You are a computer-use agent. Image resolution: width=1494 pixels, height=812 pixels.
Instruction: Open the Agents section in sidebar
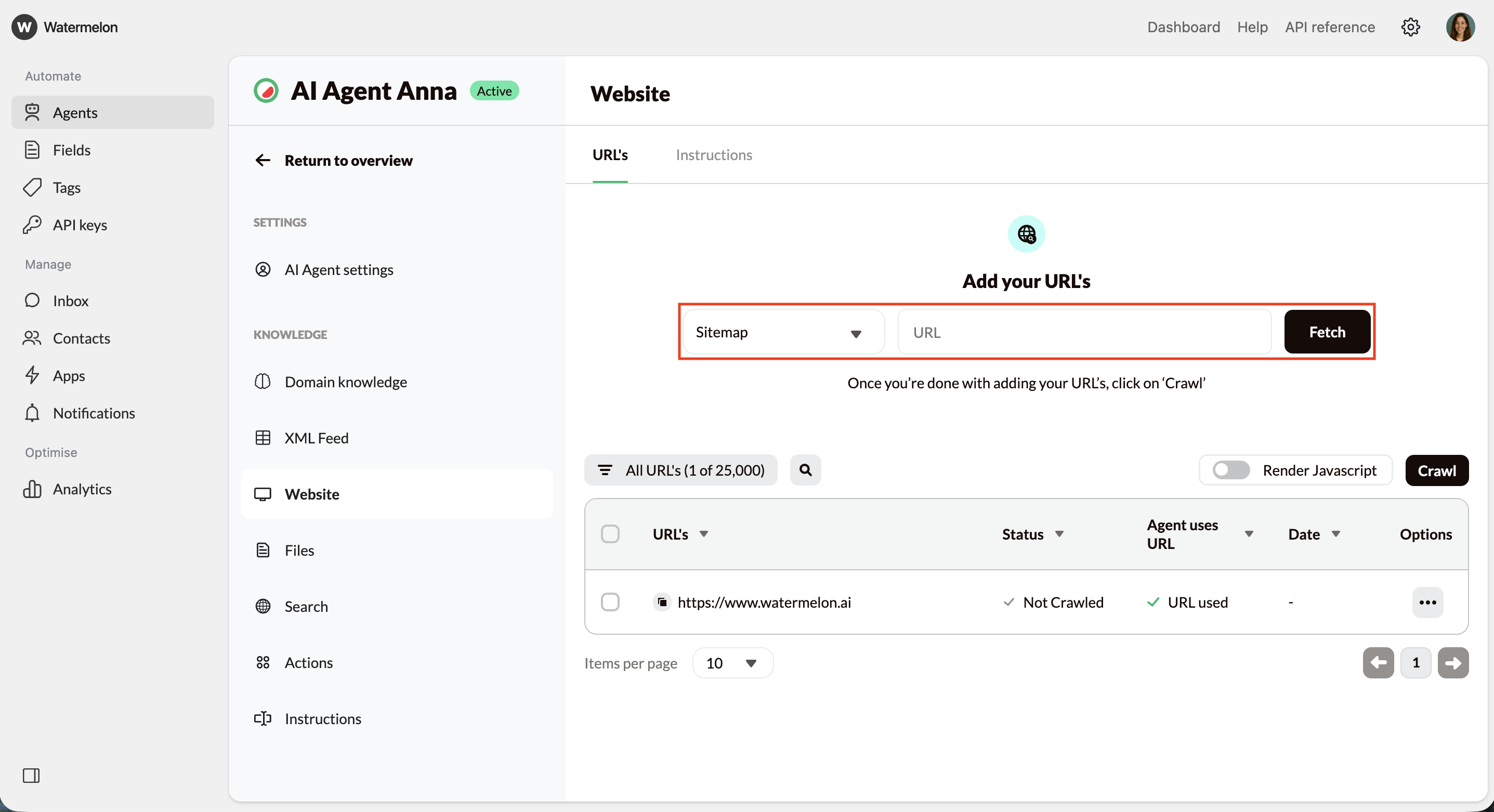pos(76,112)
